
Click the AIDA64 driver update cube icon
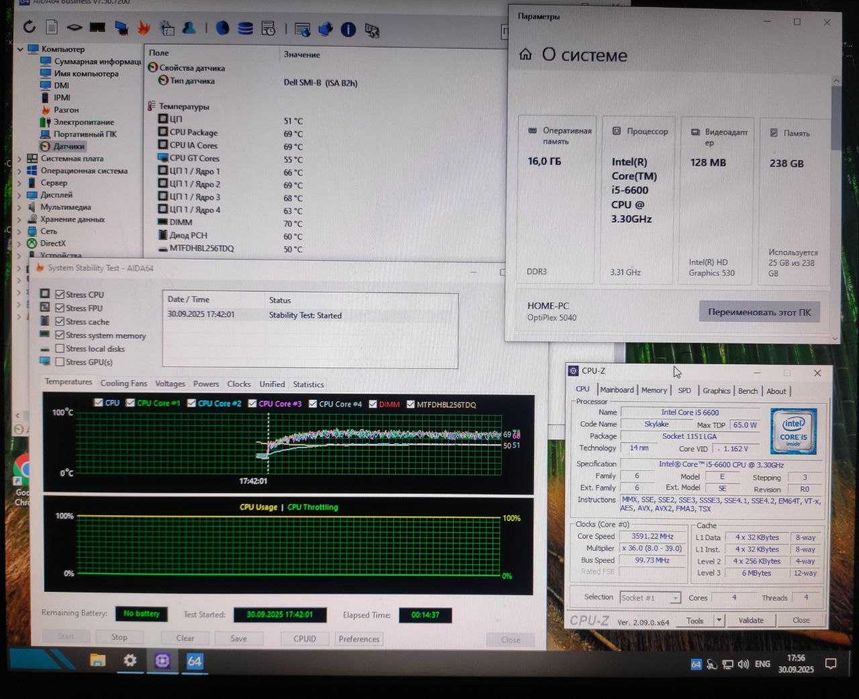325,29
